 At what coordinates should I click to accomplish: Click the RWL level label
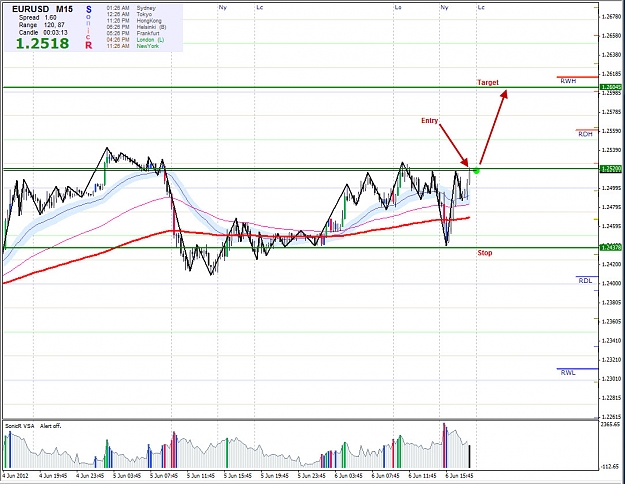[x=568, y=373]
